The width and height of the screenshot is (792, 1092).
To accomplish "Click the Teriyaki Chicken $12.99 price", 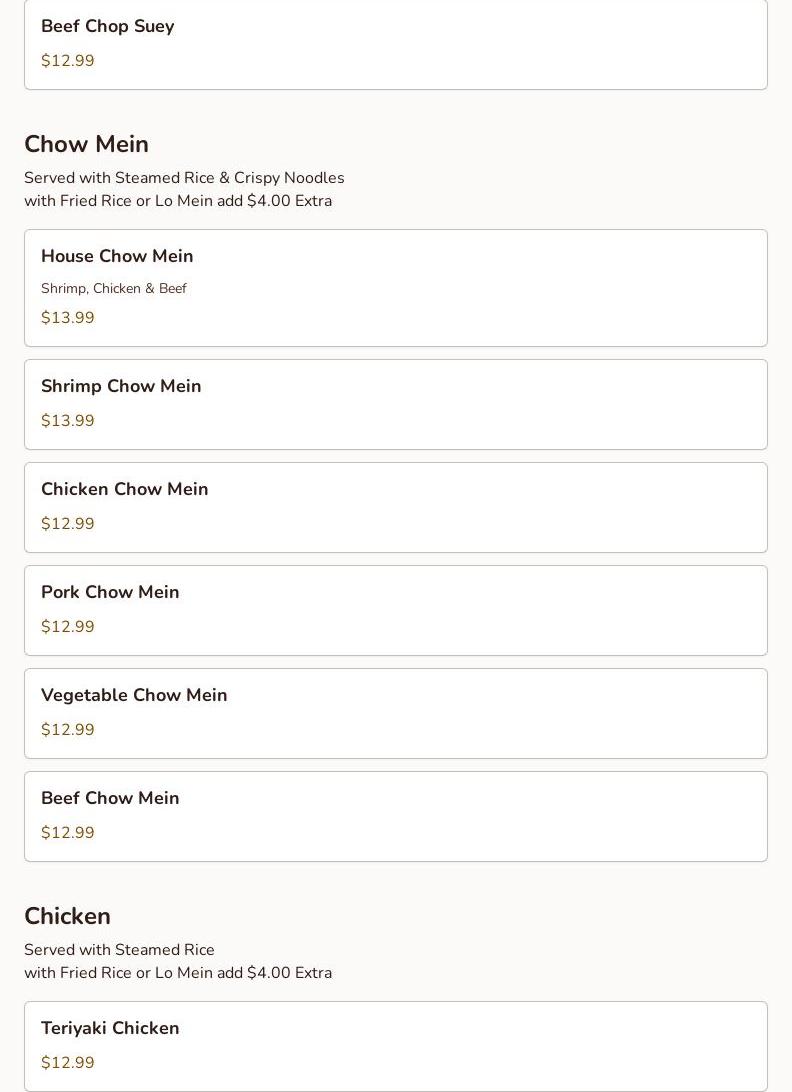I will (68, 1063).
